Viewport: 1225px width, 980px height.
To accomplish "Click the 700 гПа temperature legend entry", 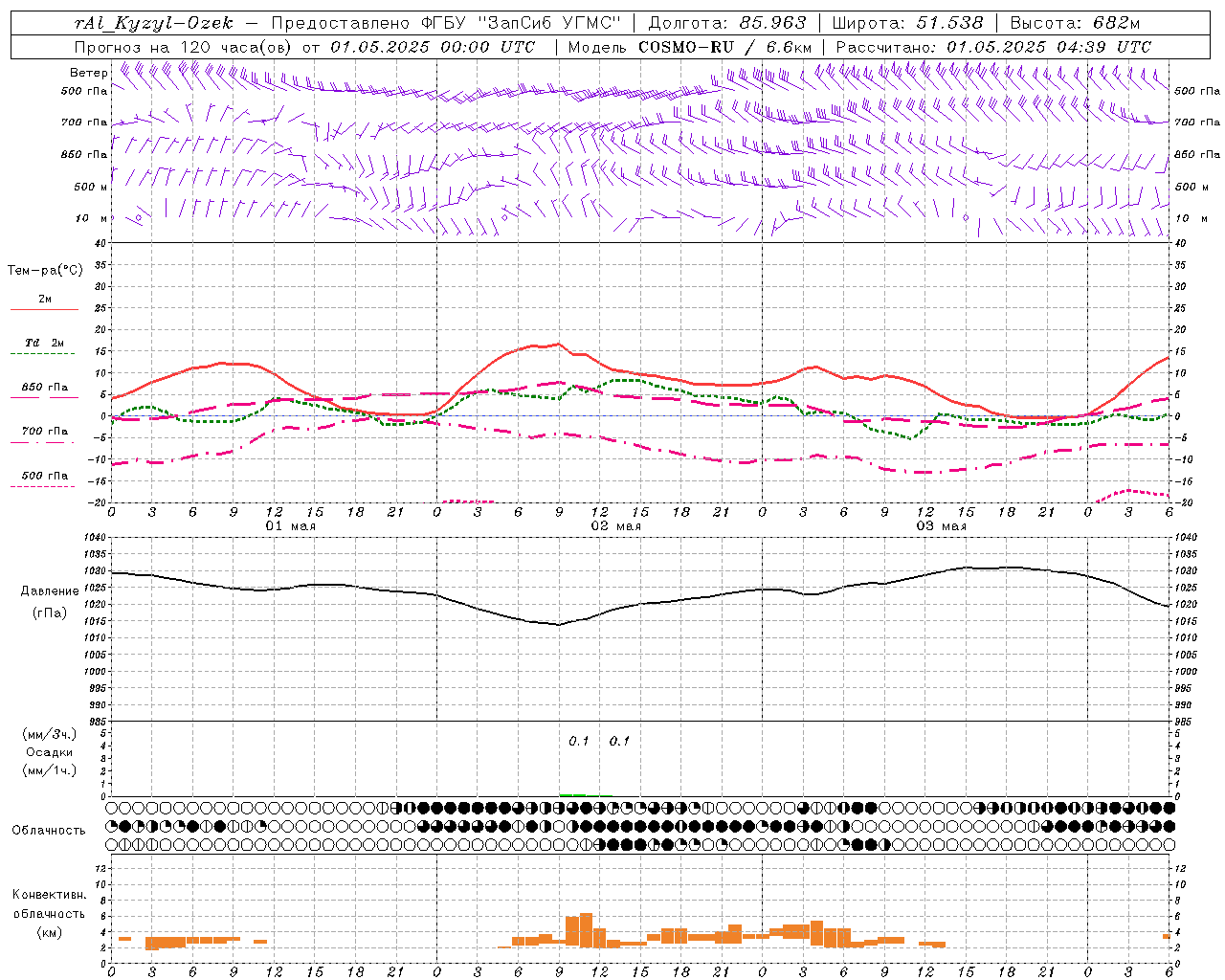I will (x=45, y=432).
